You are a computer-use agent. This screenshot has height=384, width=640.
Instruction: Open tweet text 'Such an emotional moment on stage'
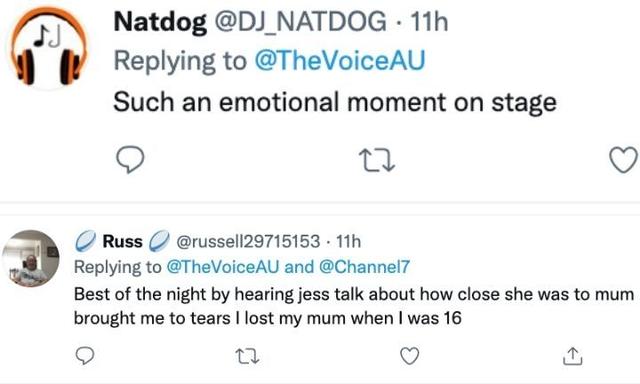(335, 102)
